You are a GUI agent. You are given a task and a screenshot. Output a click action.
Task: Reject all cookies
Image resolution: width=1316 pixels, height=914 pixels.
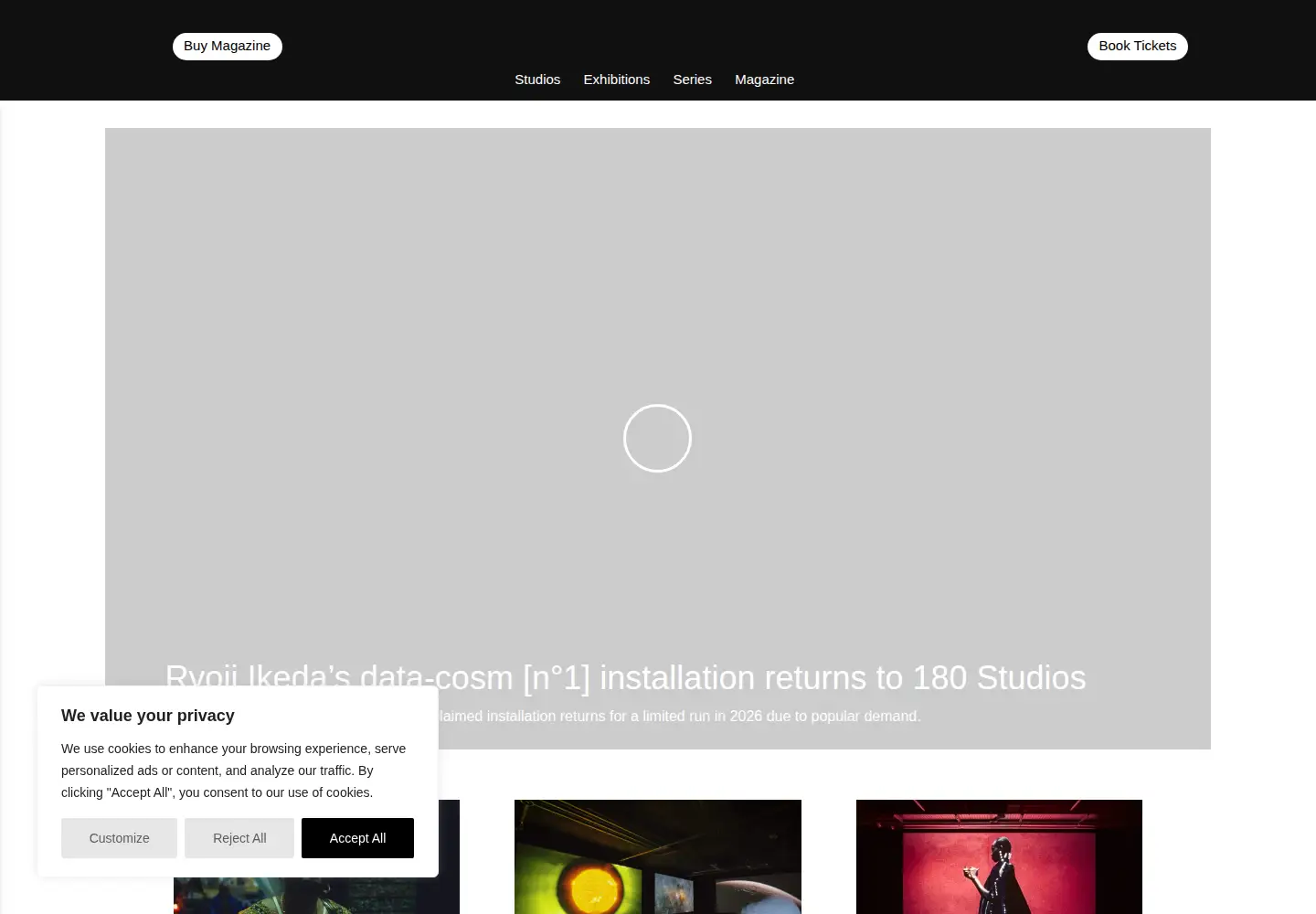(239, 838)
